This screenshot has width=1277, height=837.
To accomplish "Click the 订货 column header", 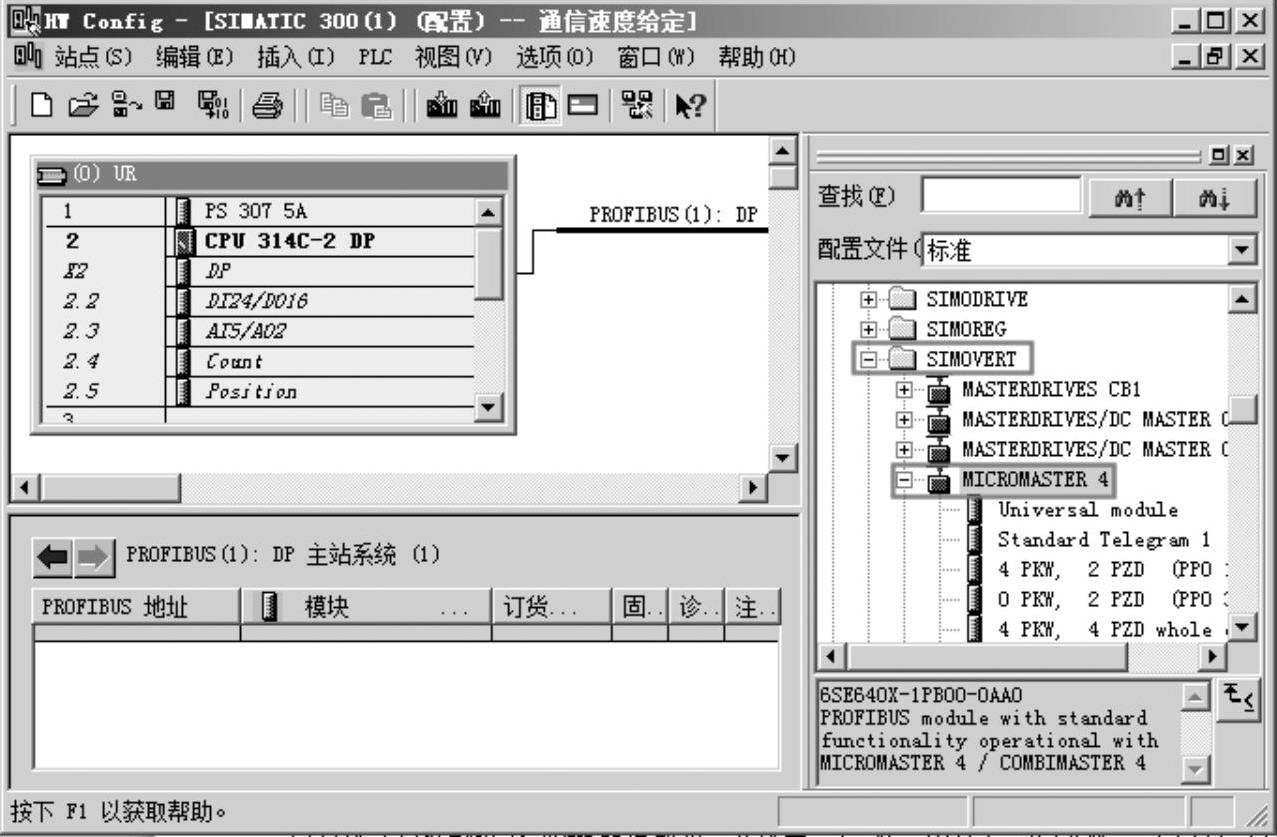I will [x=551, y=607].
